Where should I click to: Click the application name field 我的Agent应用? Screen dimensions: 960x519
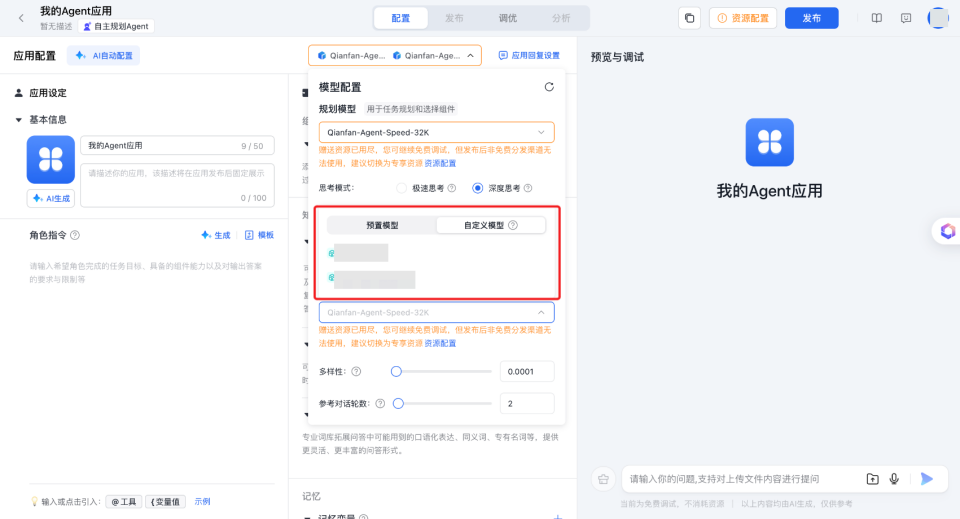[x=178, y=146]
